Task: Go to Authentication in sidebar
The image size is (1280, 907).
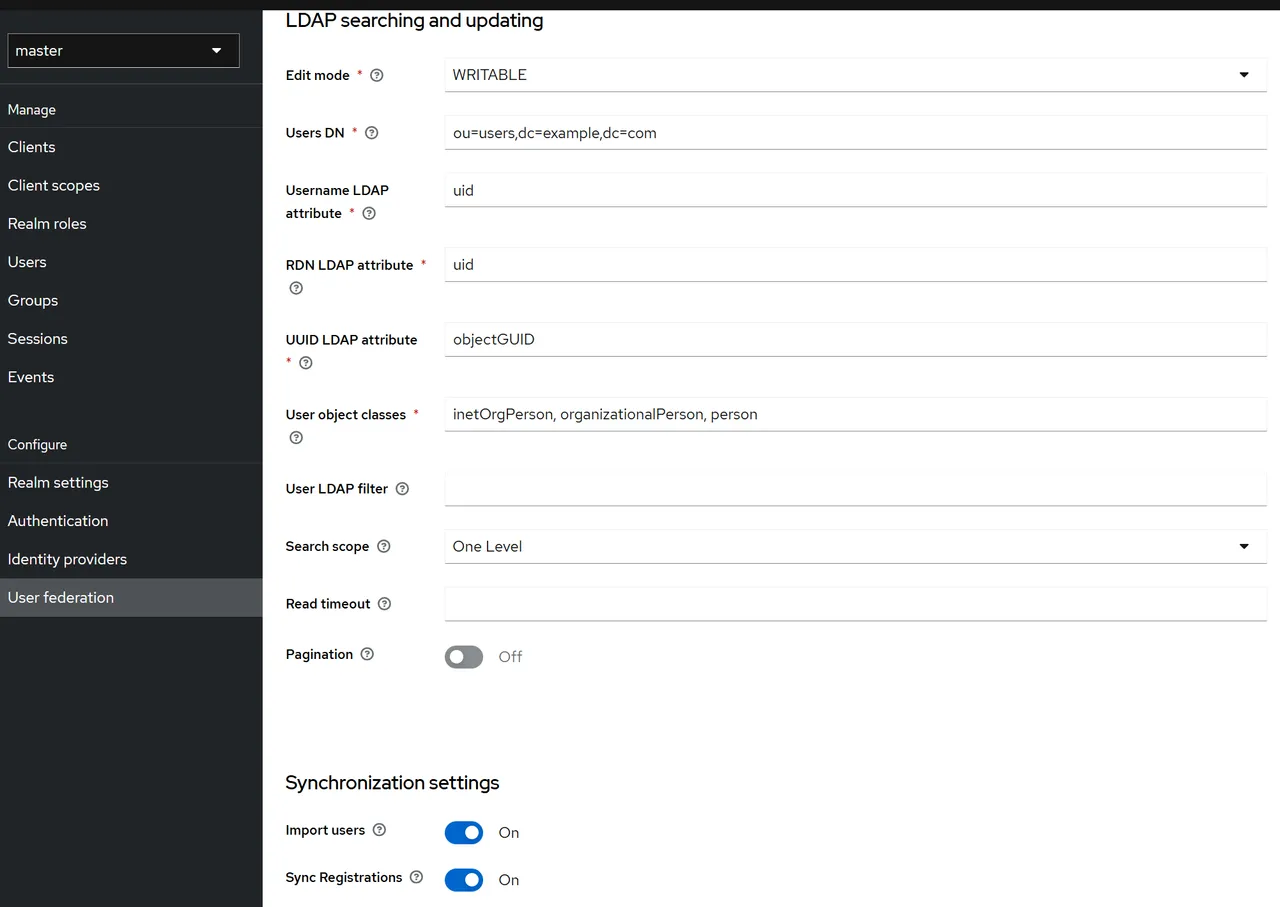Action: pos(131,520)
